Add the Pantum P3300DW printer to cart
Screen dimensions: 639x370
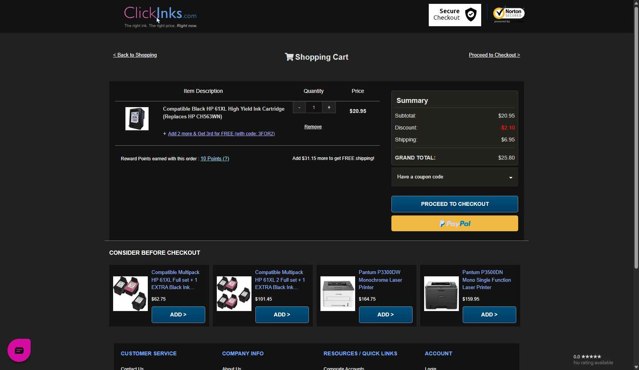tap(386, 315)
